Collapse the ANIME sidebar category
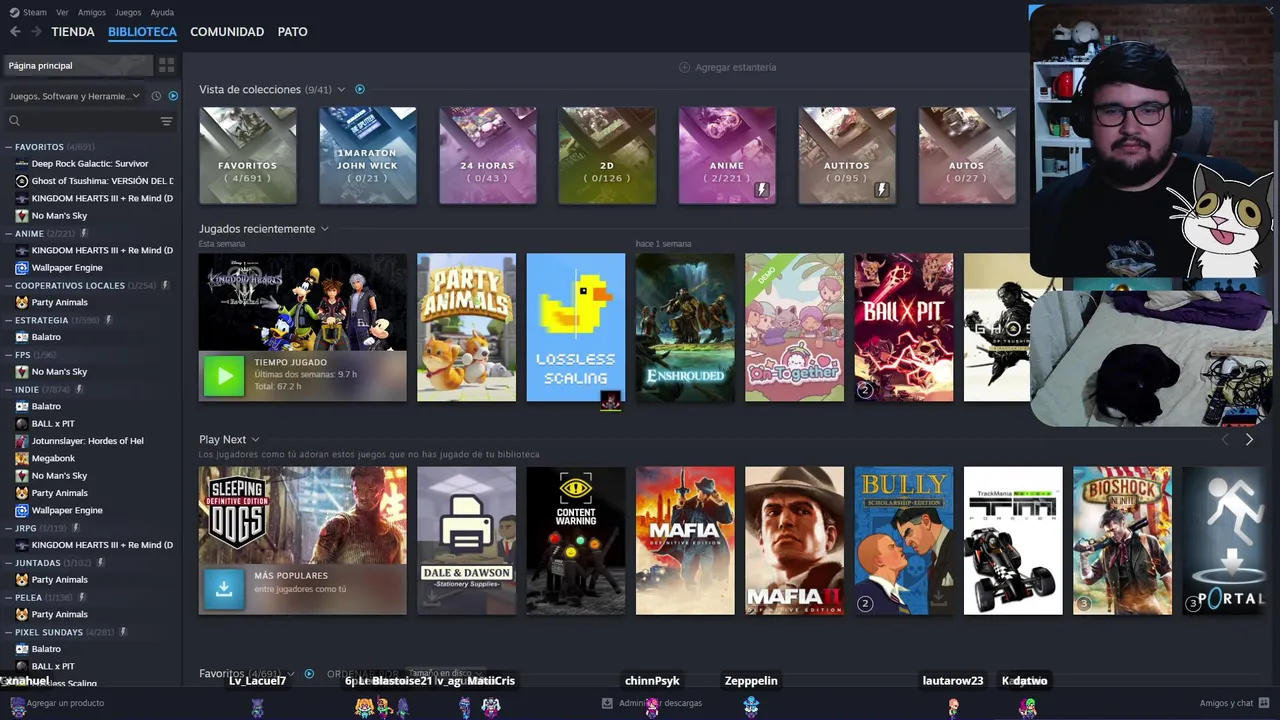The image size is (1280, 720). coord(9,234)
